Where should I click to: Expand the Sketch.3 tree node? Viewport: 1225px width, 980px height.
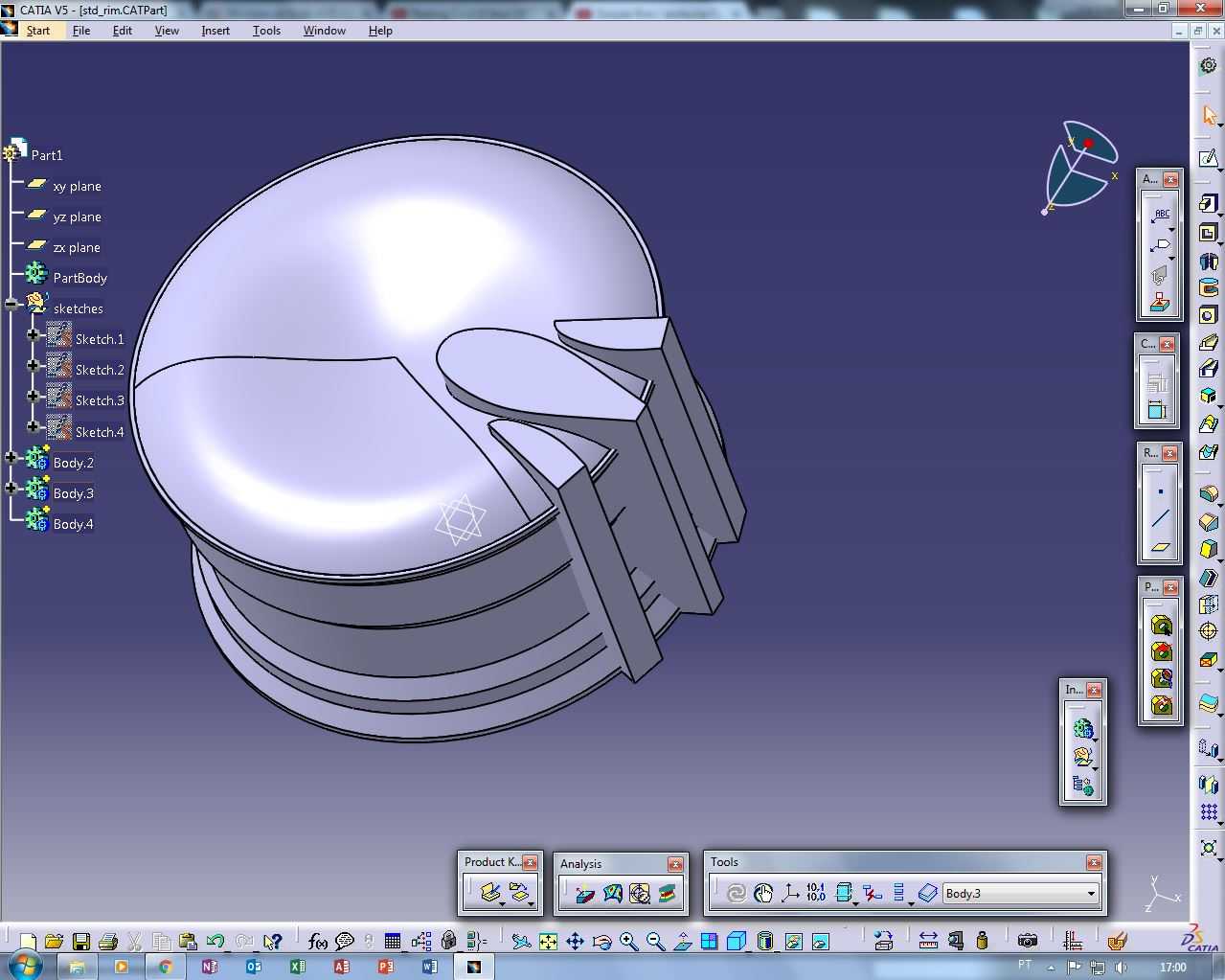click(x=34, y=396)
